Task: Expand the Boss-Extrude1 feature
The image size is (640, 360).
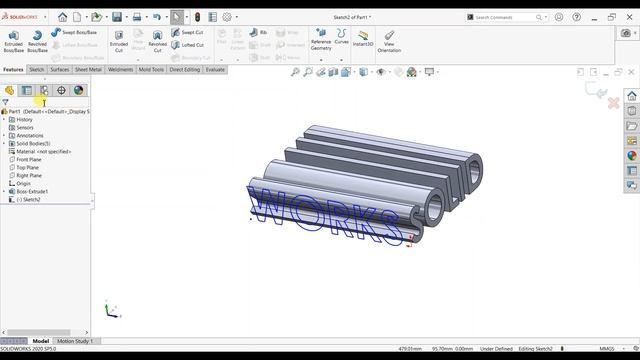Action: point(4,191)
